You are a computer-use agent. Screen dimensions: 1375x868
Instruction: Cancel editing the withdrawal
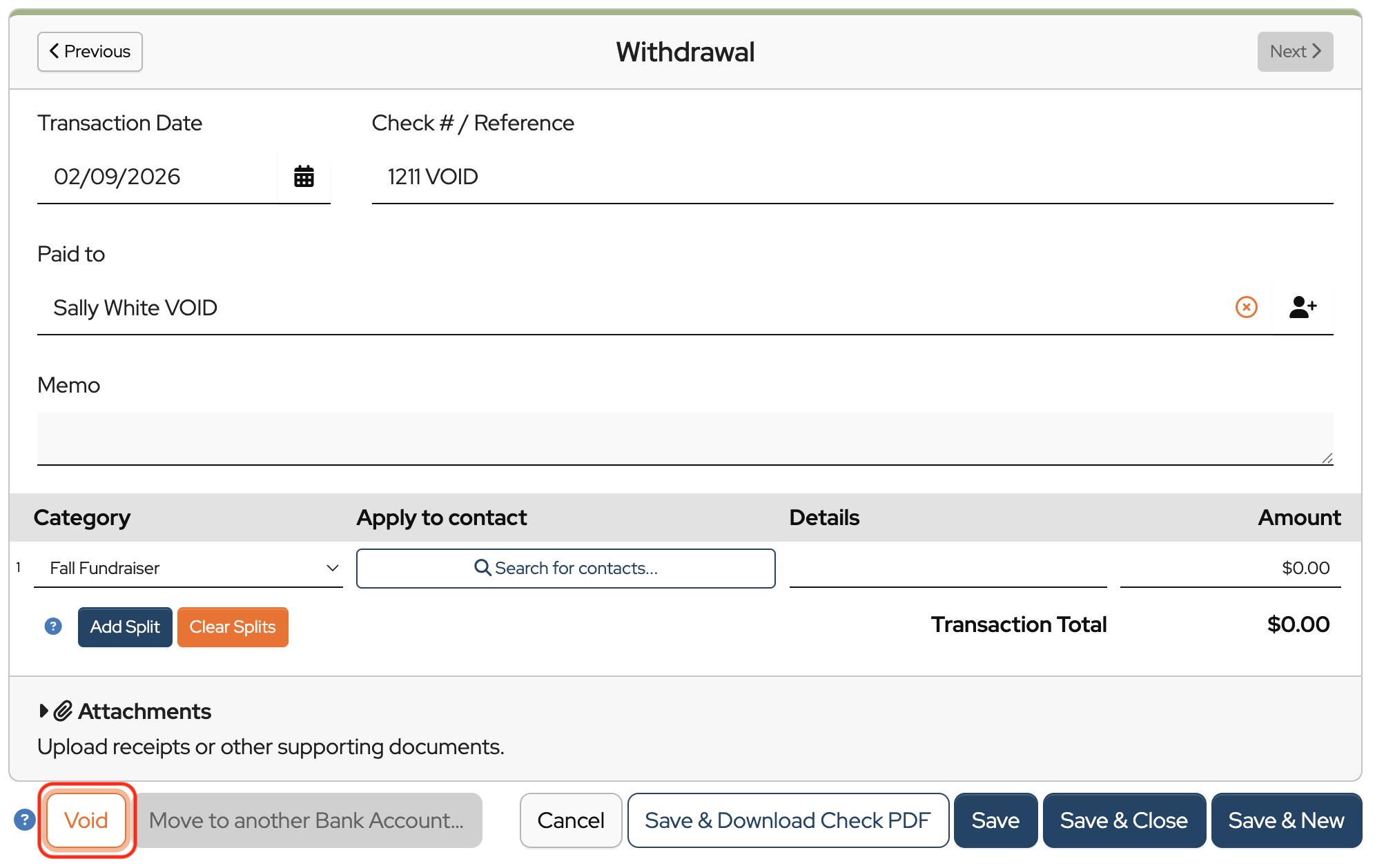point(571,820)
